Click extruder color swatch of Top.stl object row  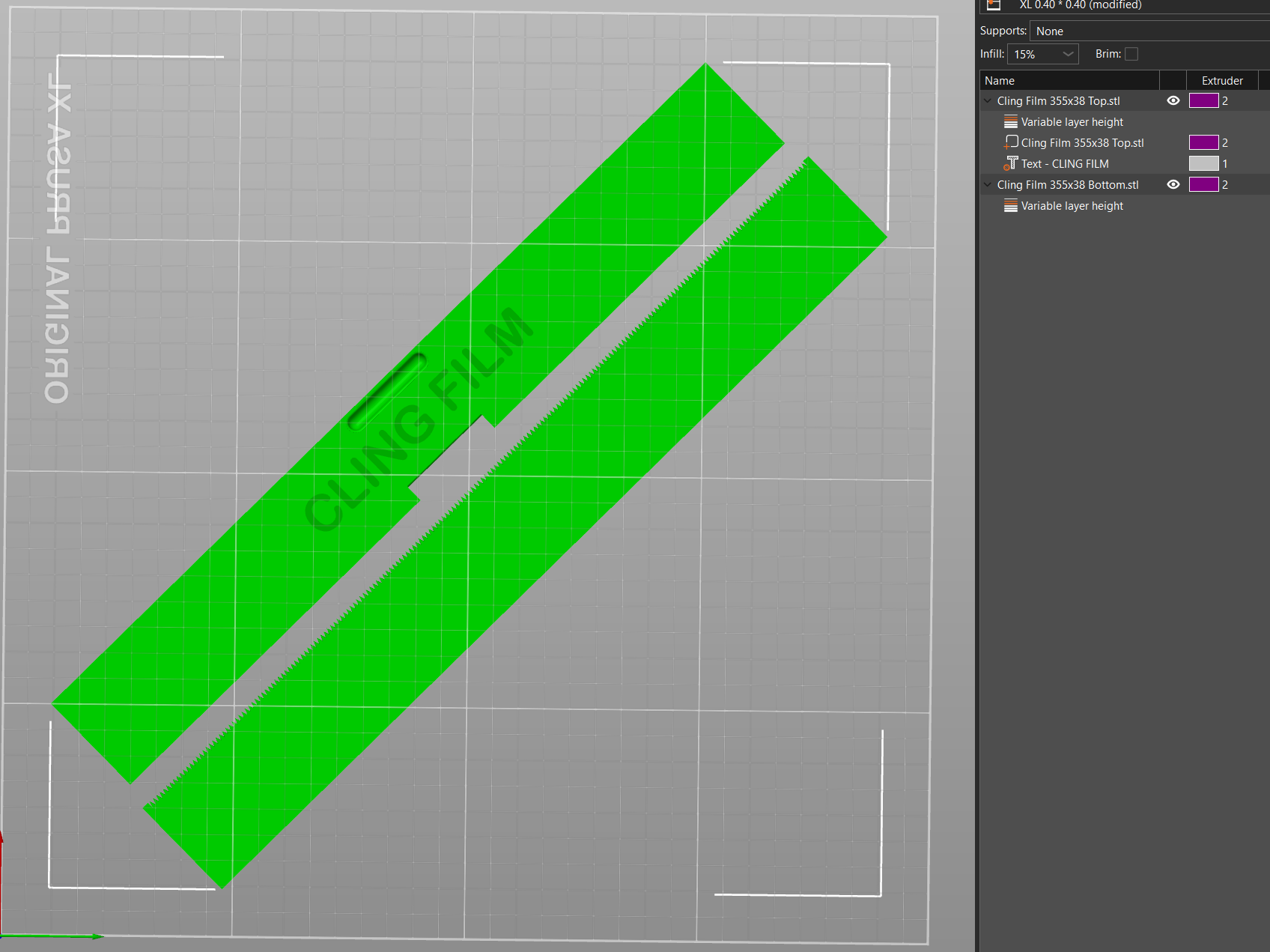[1203, 100]
